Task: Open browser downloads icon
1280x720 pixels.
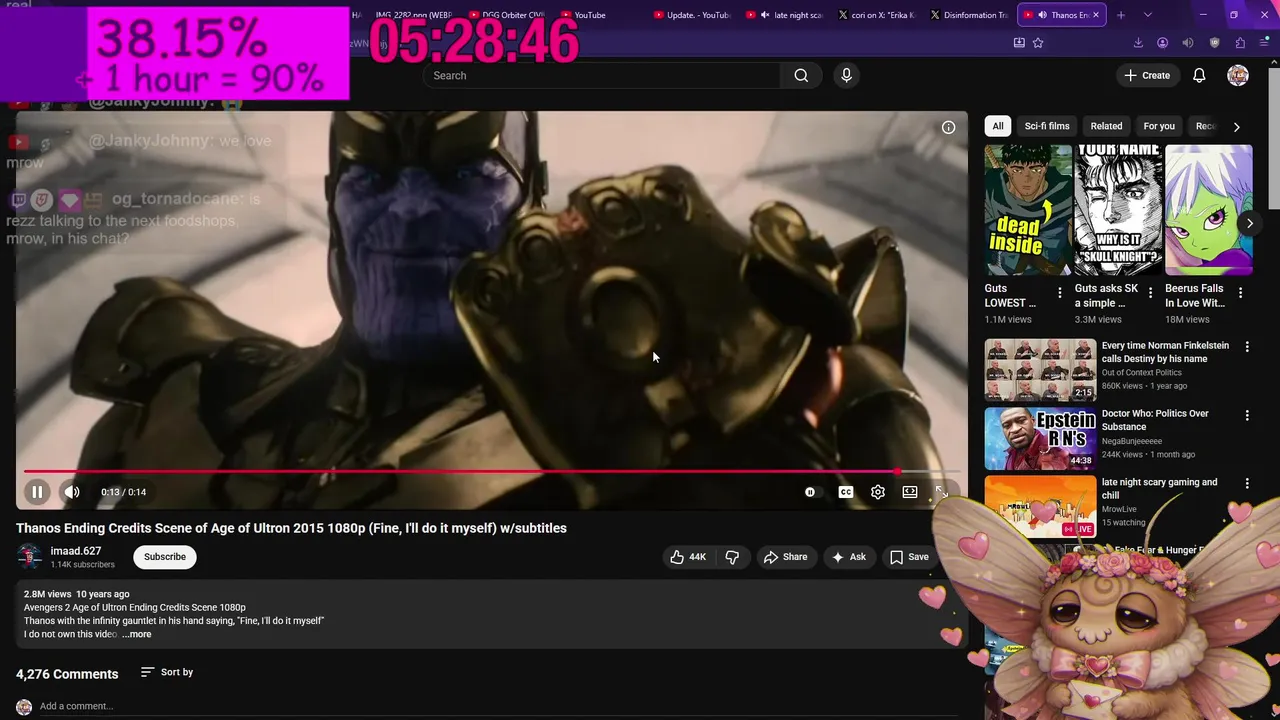Action: [1138, 43]
